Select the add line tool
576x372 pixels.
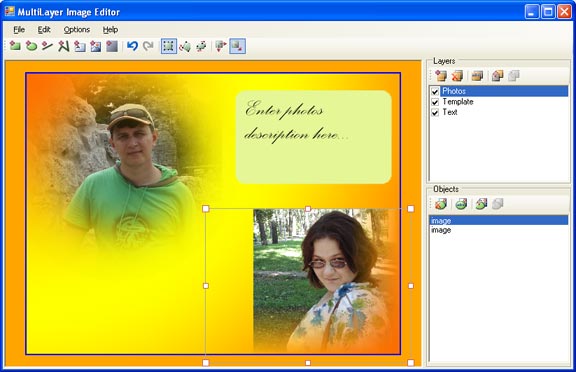47,46
